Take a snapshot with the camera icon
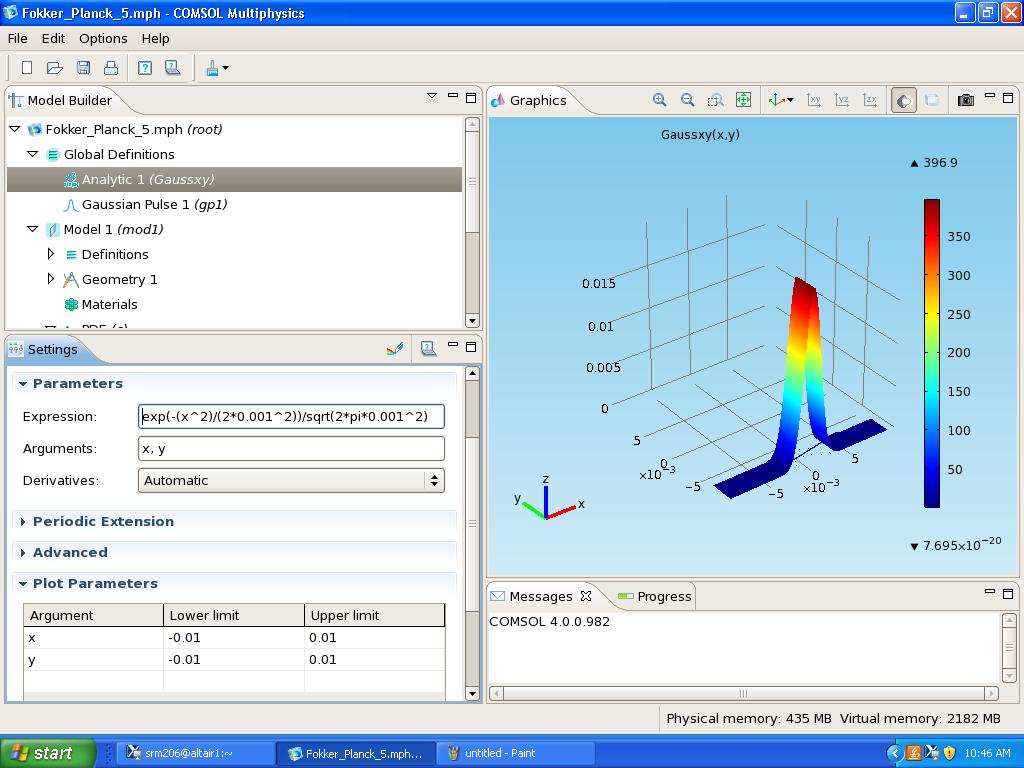1024x768 pixels. 965,100
